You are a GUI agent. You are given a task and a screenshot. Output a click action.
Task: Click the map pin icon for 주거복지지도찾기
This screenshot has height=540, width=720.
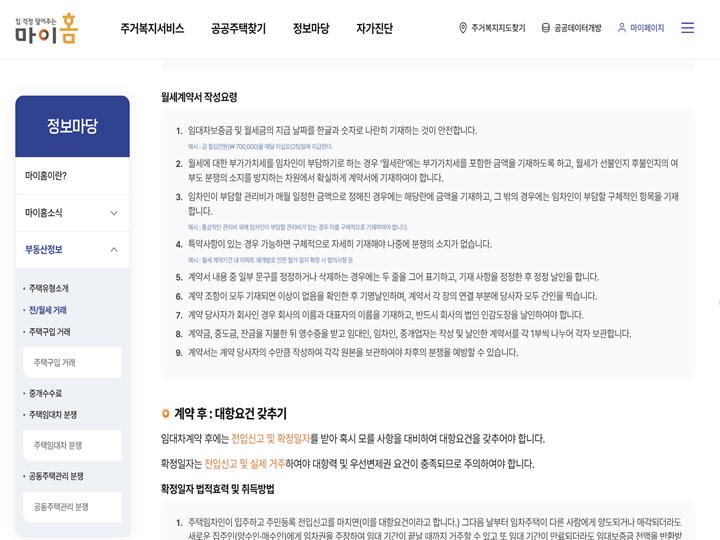[x=462, y=28]
